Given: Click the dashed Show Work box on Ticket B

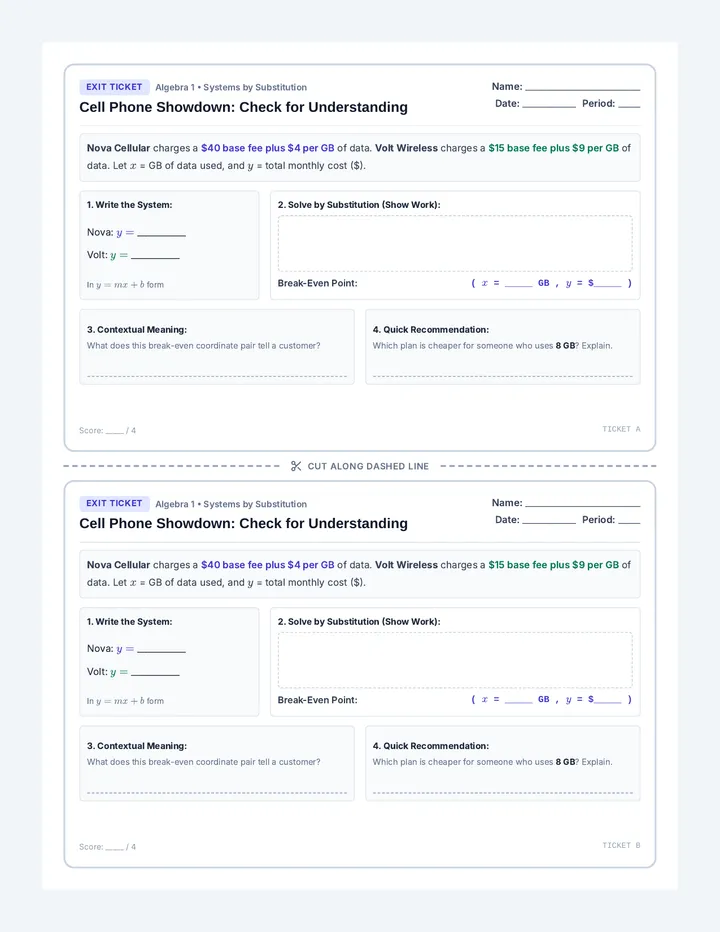Looking at the screenshot, I should (455, 660).
